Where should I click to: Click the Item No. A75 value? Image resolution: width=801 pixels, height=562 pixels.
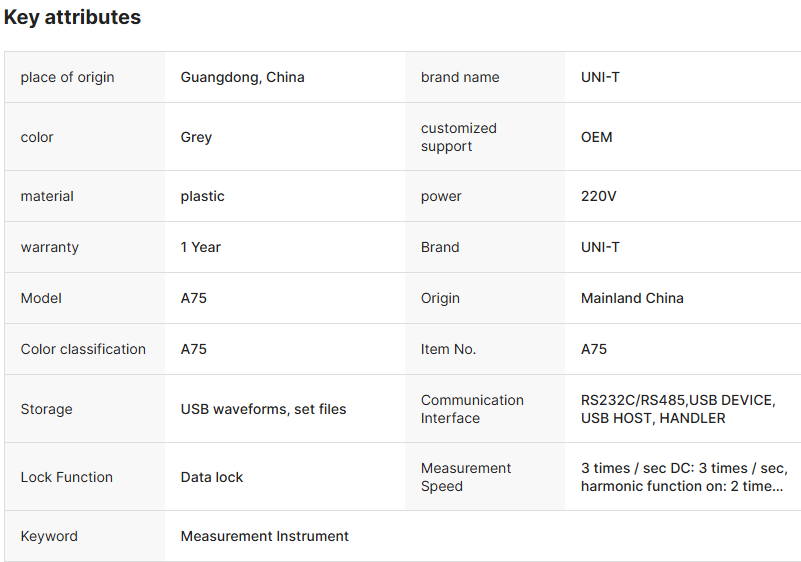(x=593, y=349)
